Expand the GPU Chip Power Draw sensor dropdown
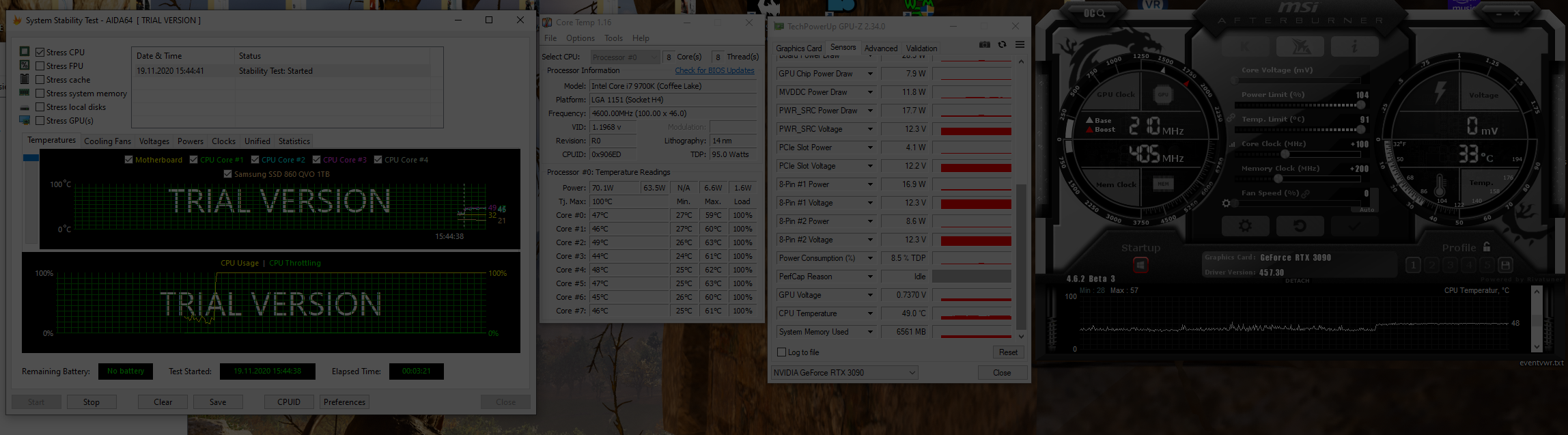Screen dimensions: 1568x435 pyautogui.click(x=870, y=74)
